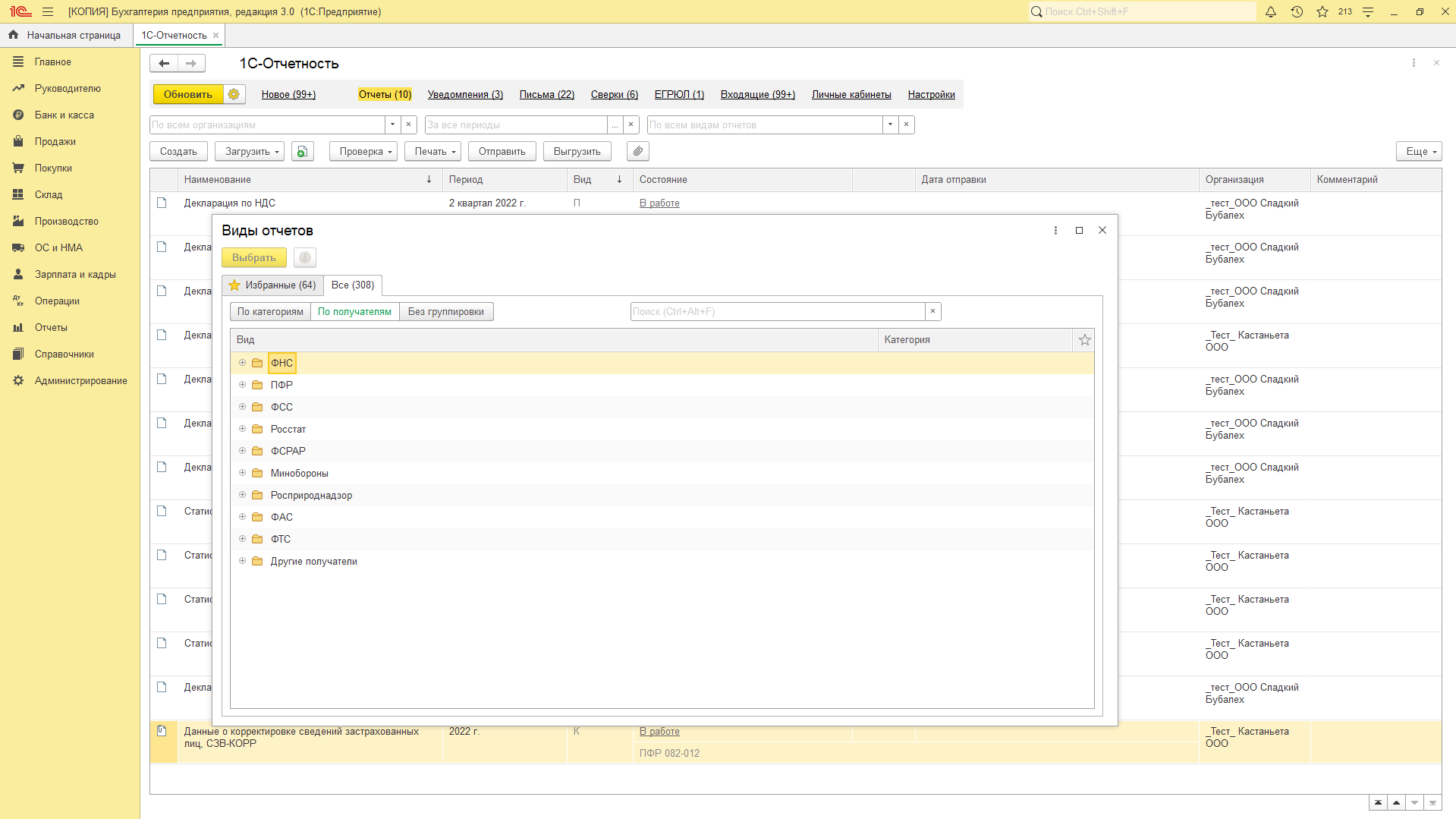Open Загрузить dropdown button
The image size is (1456, 819).
click(x=250, y=151)
